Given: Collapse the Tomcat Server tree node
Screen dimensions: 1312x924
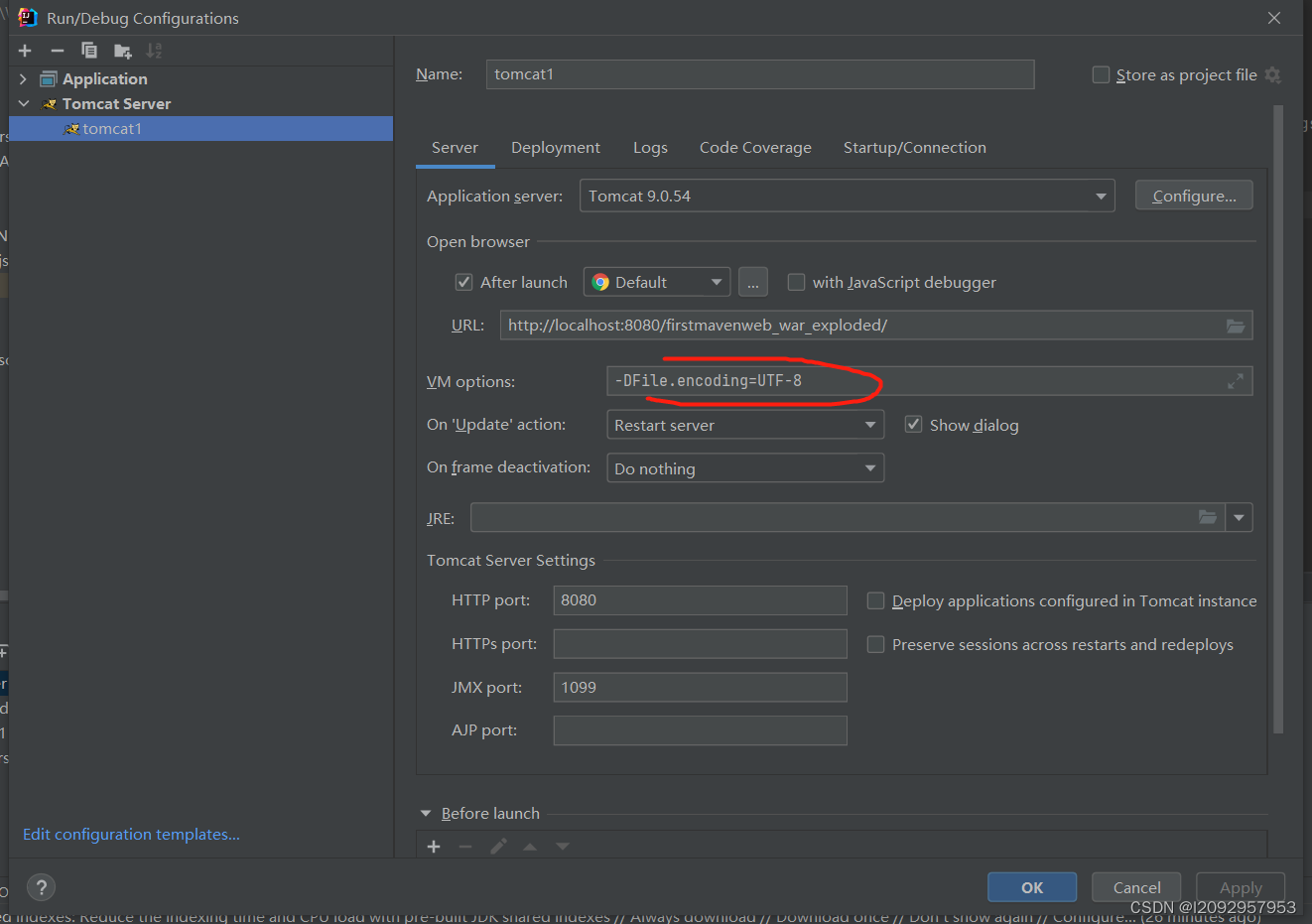Looking at the screenshot, I should coord(24,103).
